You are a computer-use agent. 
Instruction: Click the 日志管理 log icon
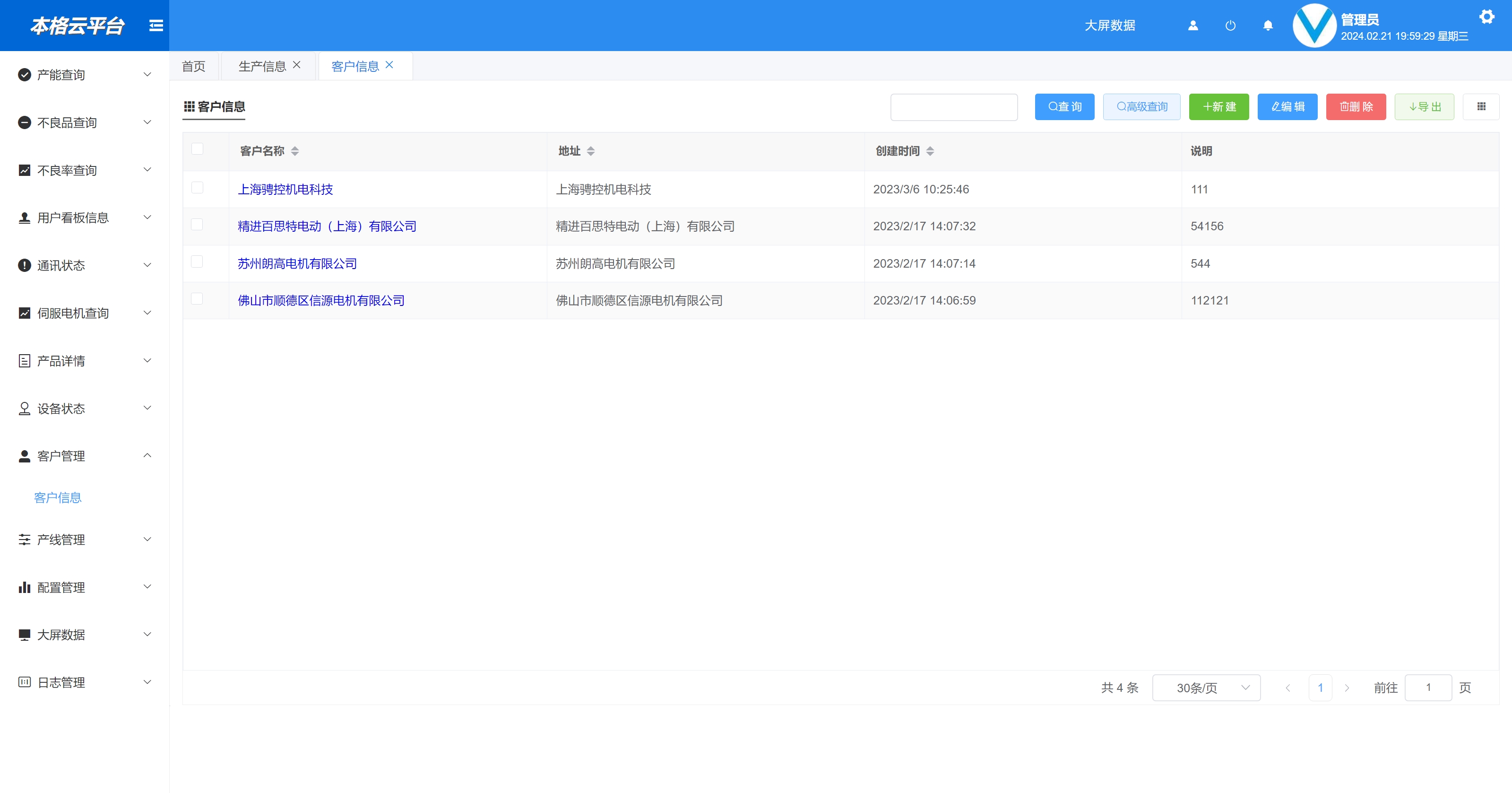25,682
